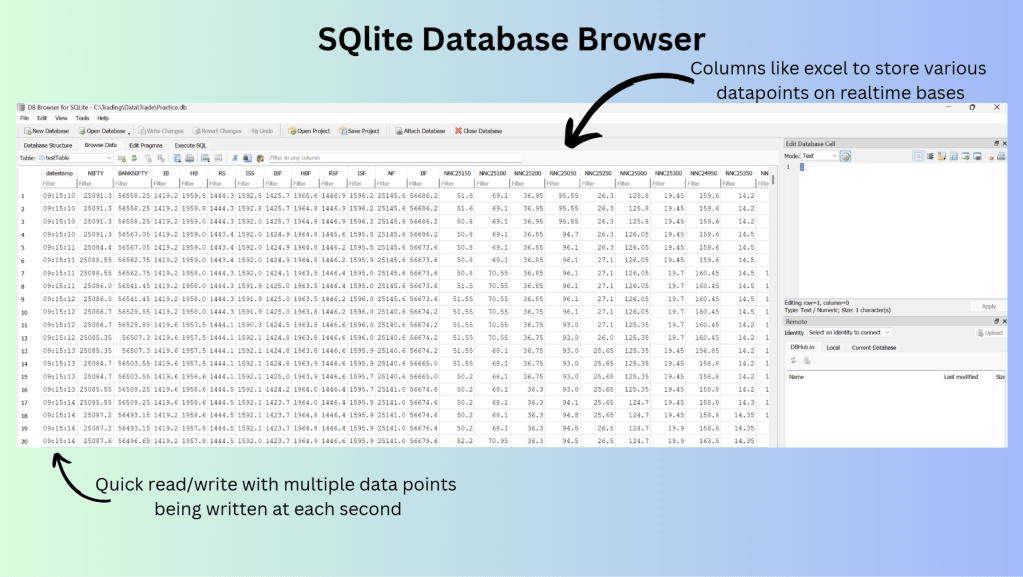Click the printer icon in Edit Database Cell panel
The width and height of the screenshot is (1023, 577).
click(x=1001, y=156)
